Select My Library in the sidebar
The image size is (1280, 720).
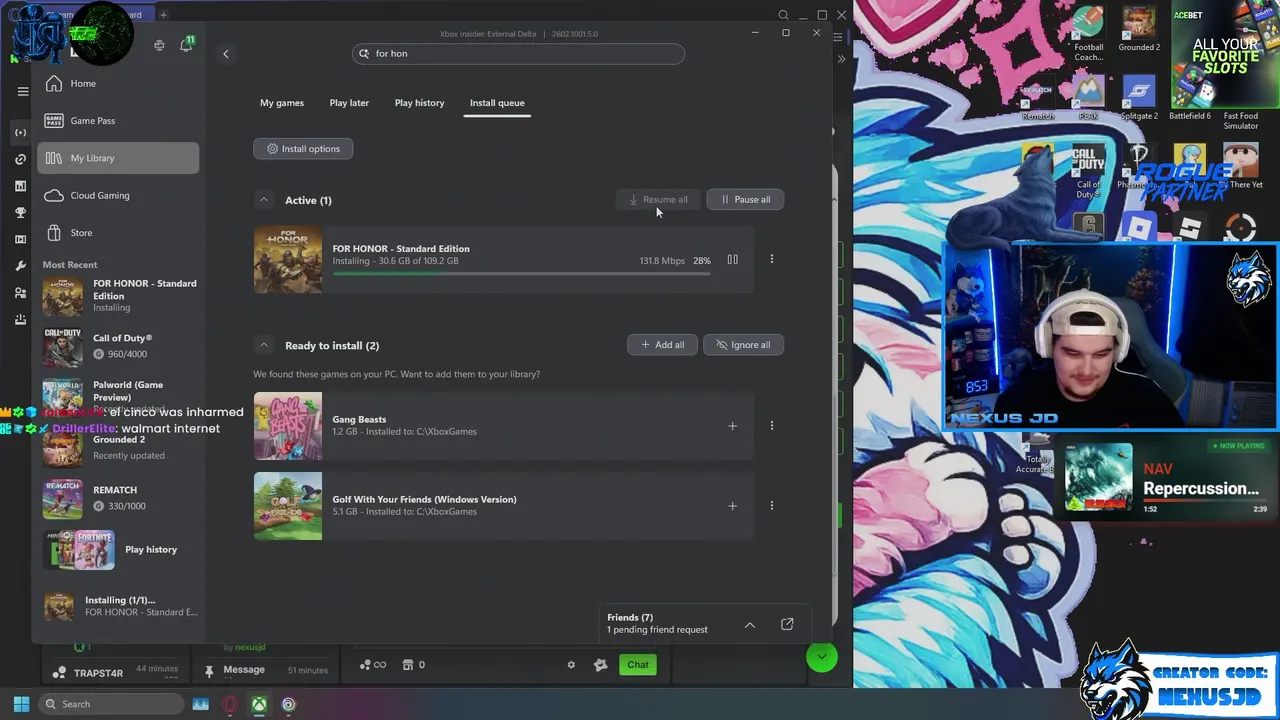[118, 158]
